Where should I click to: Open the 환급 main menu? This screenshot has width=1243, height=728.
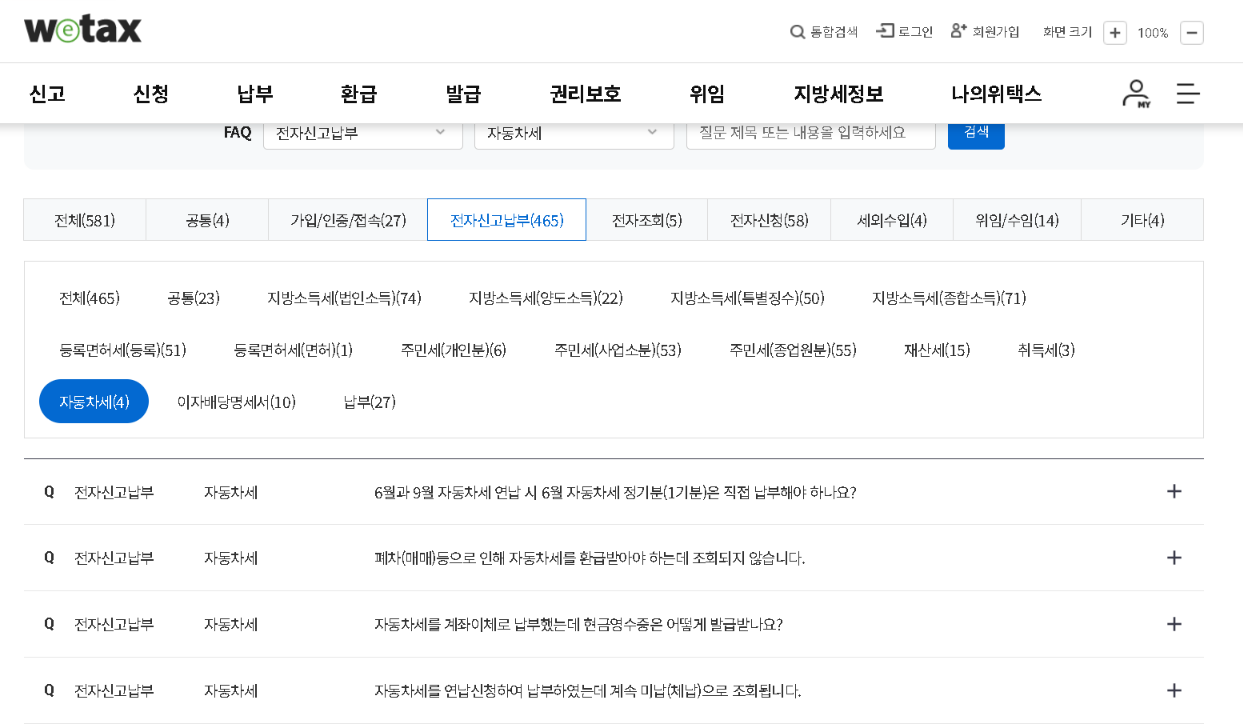(359, 94)
